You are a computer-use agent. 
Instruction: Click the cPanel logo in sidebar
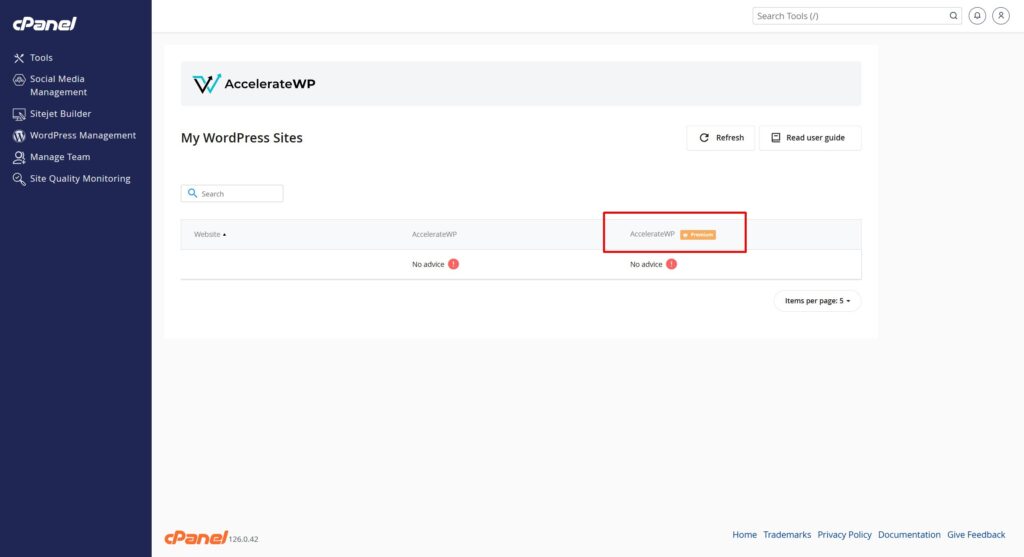(45, 23)
